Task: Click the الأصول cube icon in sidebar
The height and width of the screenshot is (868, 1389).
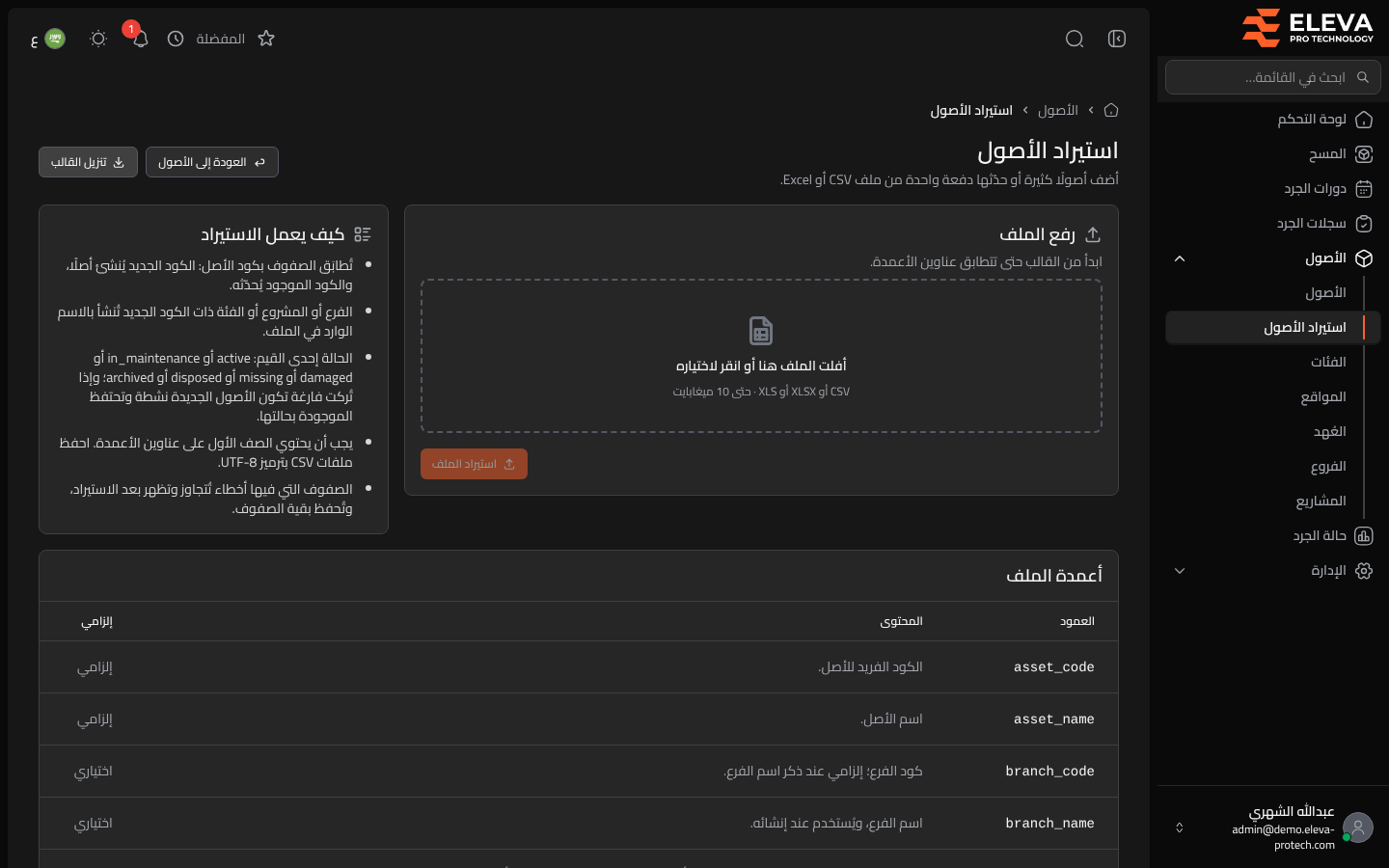Action: coord(1364,258)
